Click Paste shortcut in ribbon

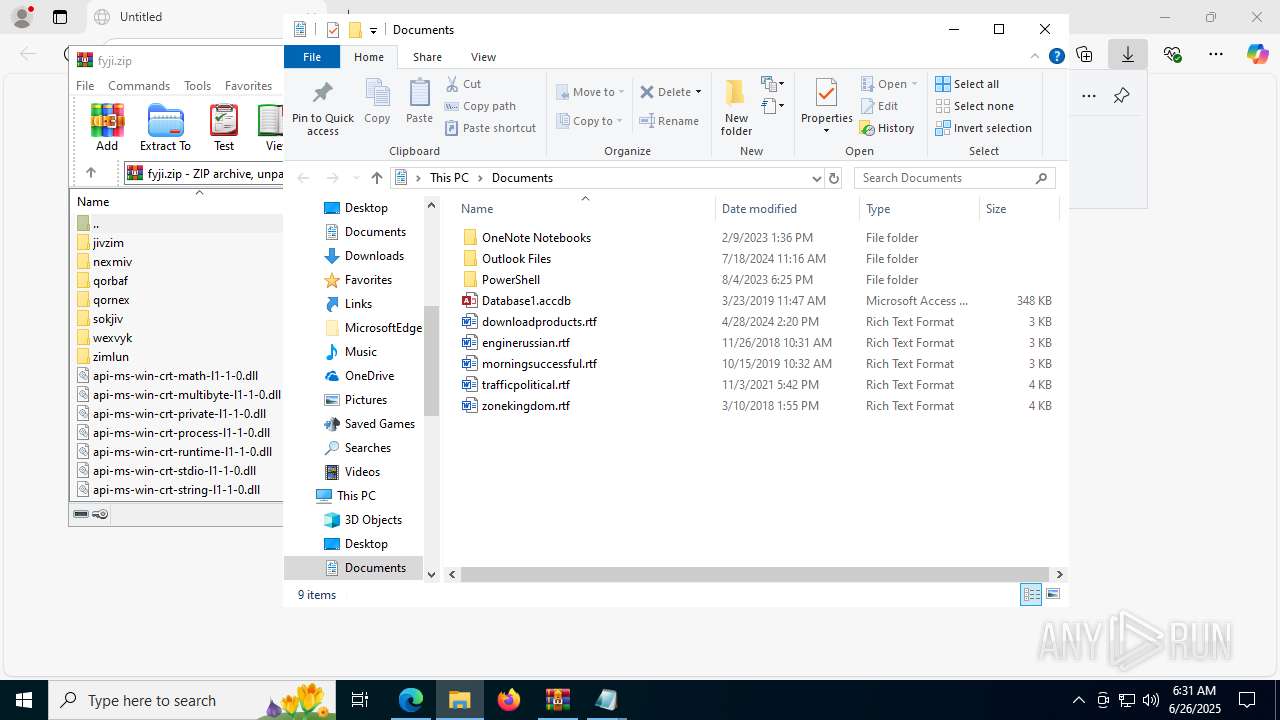point(490,128)
